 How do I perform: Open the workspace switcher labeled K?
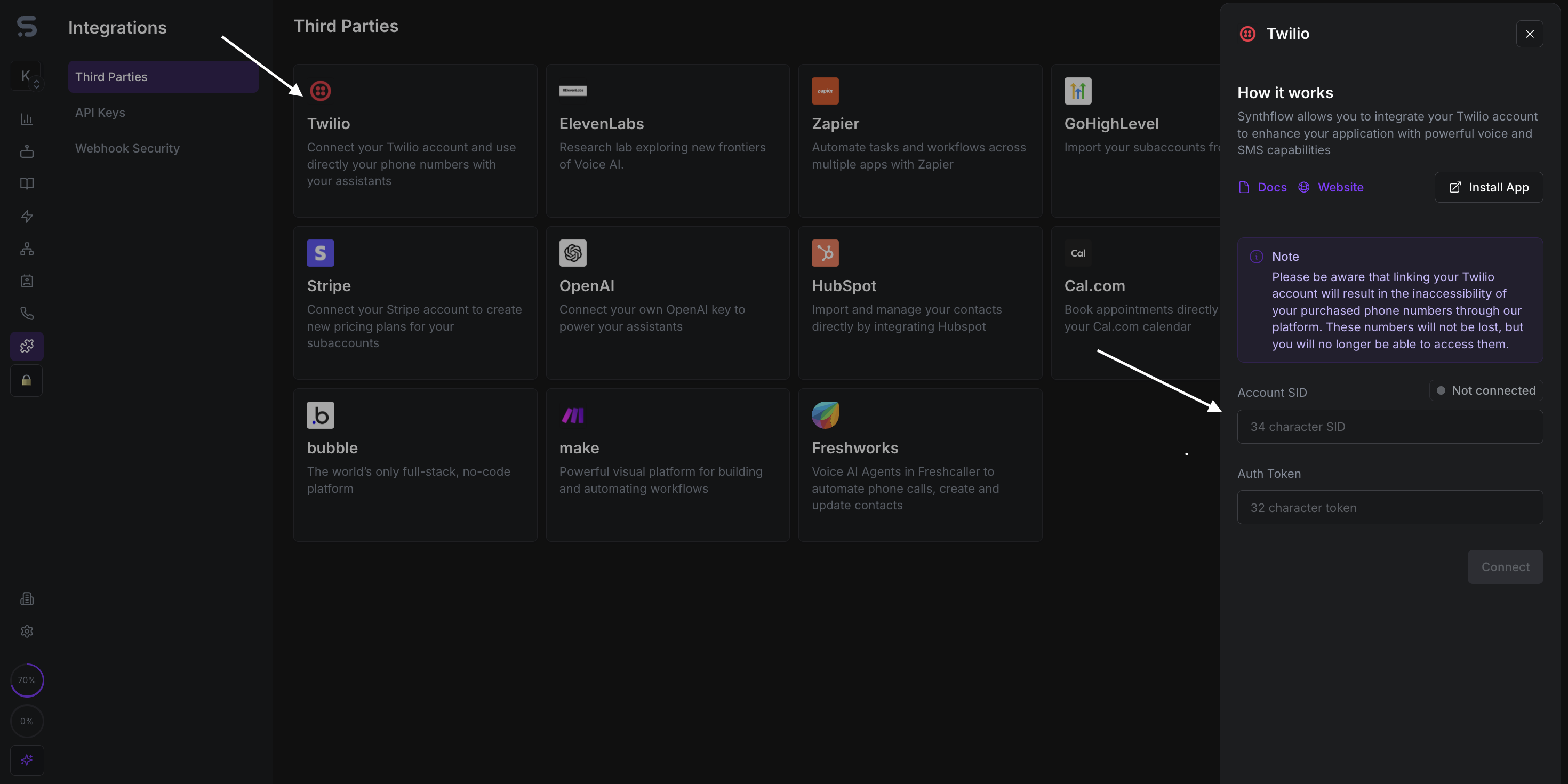tap(27, 76)
